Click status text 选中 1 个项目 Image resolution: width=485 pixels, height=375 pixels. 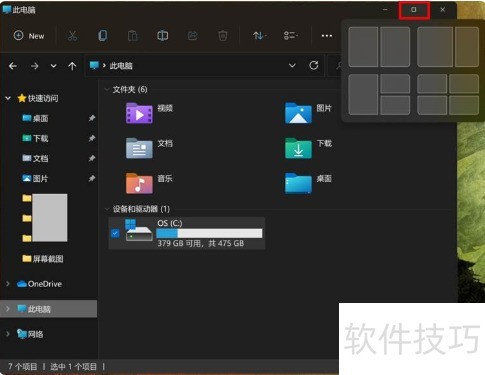tap(73, 367)
